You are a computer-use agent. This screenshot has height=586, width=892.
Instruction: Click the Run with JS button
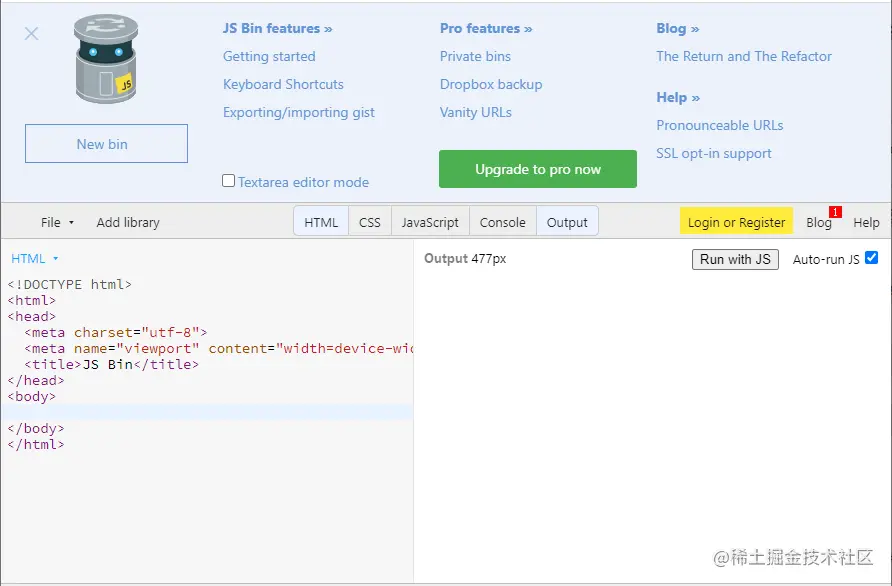735,259
